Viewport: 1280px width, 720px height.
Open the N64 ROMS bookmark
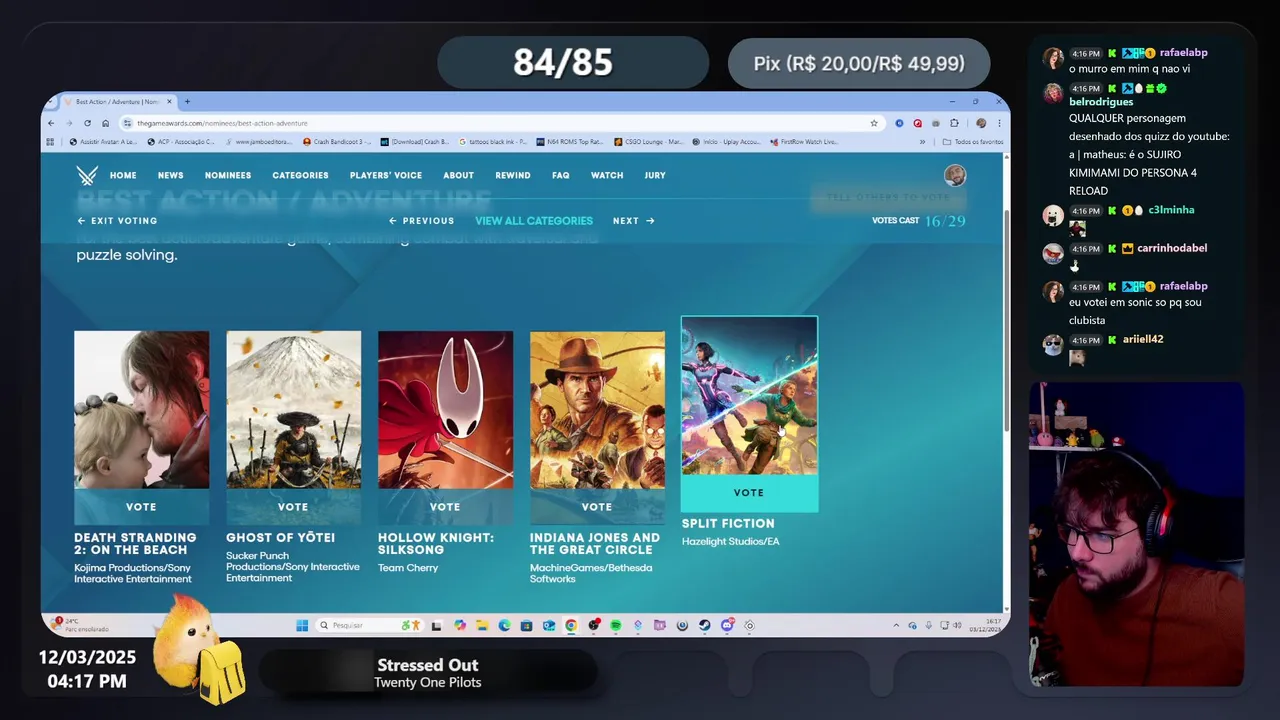click(569, 142)
